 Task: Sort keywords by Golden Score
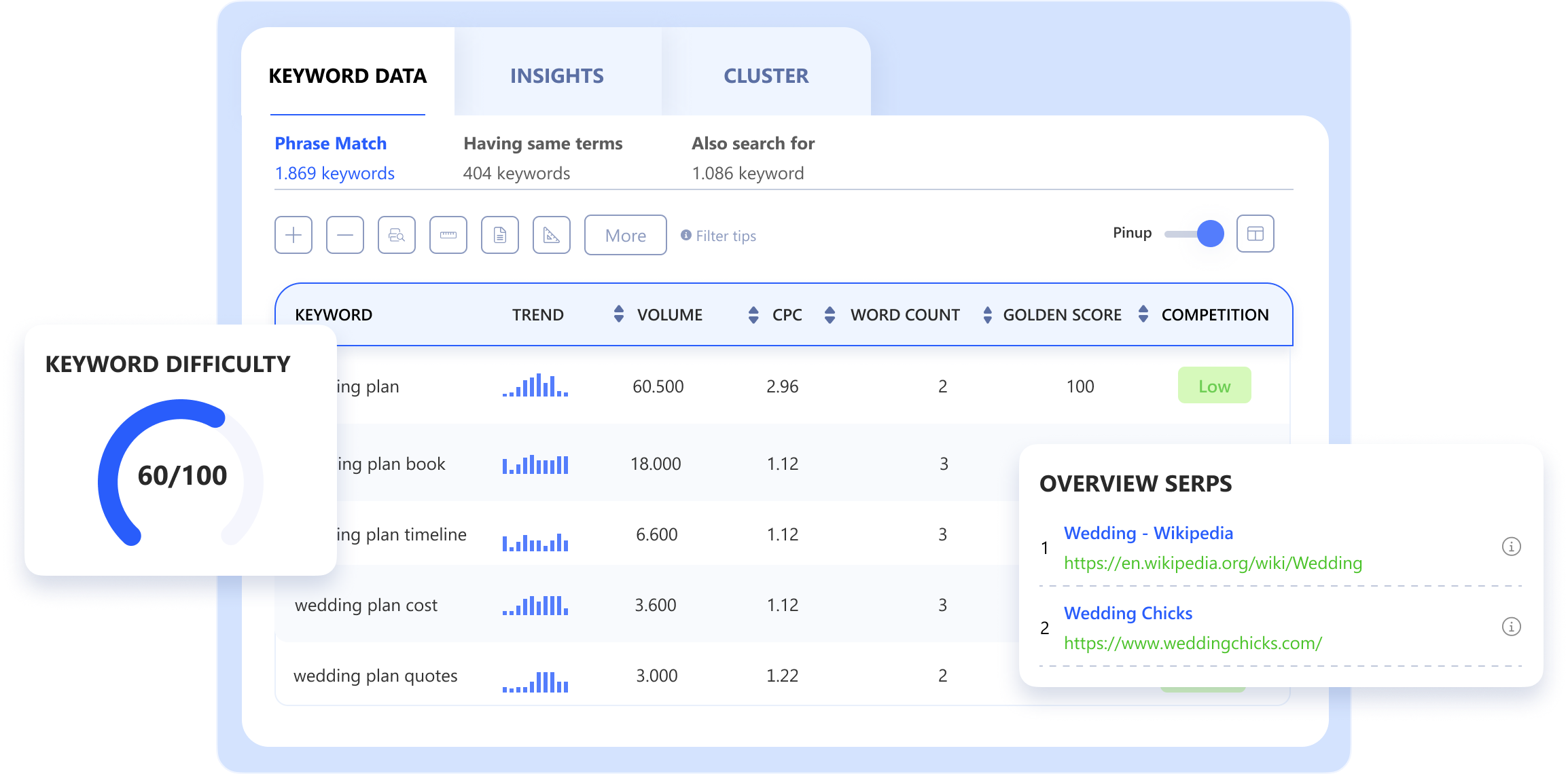(986, 314)
